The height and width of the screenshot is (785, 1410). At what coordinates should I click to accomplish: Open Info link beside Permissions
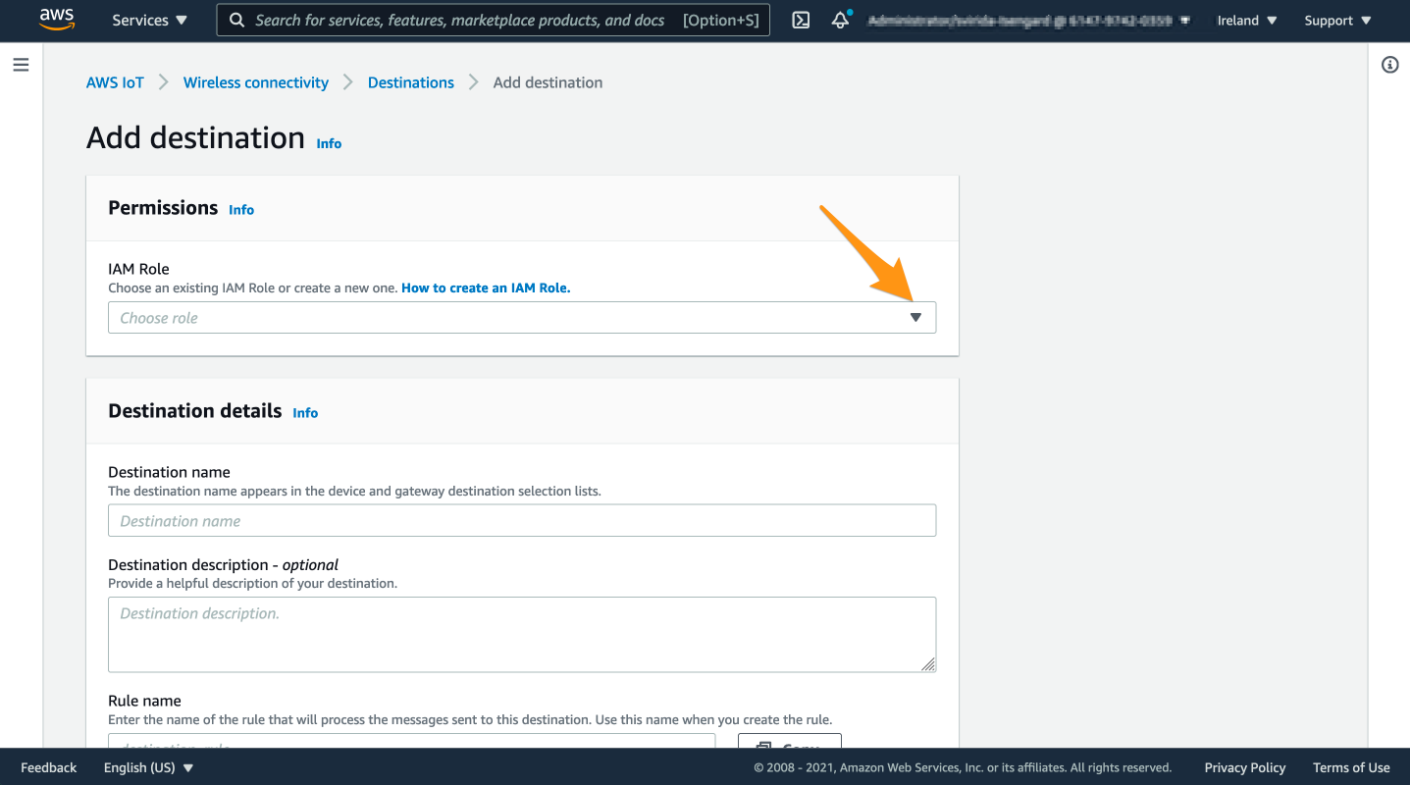click(241, 210)
